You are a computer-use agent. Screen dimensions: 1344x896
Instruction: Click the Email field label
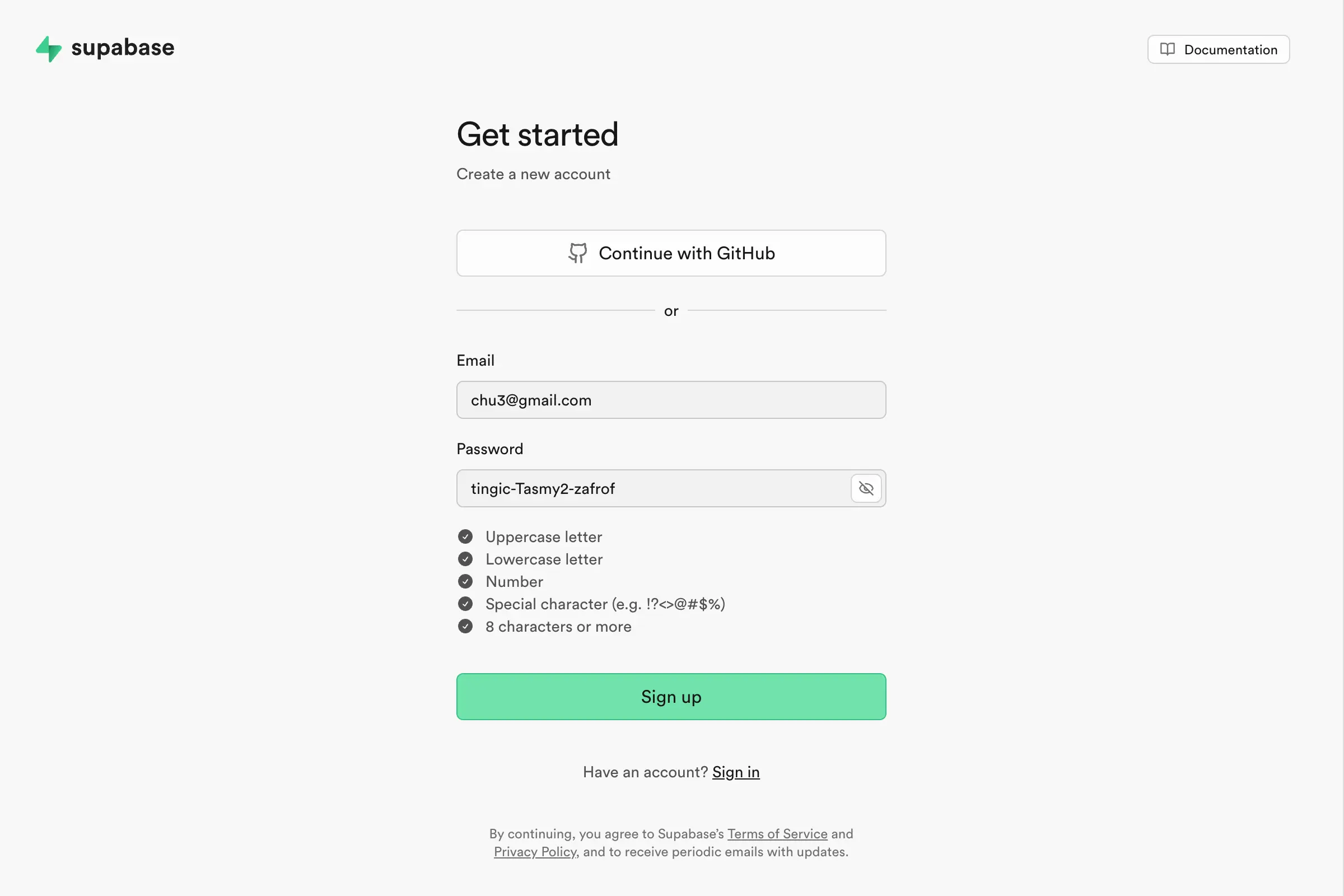coord(475,361)
